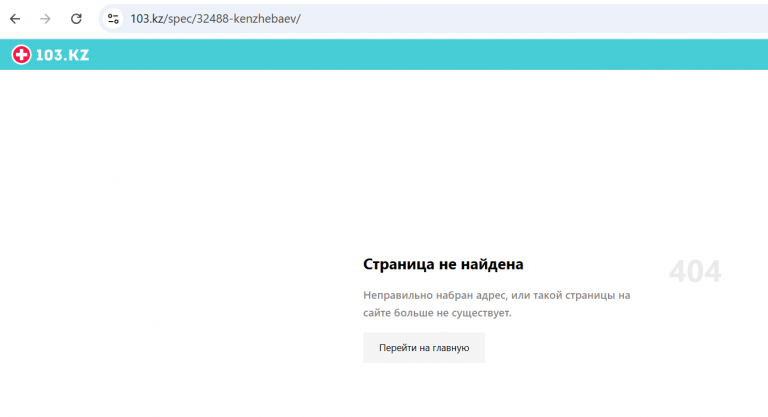Open the 103.KZ site title link
Viewport: 768px width, 417px height.
coord(62,55)
